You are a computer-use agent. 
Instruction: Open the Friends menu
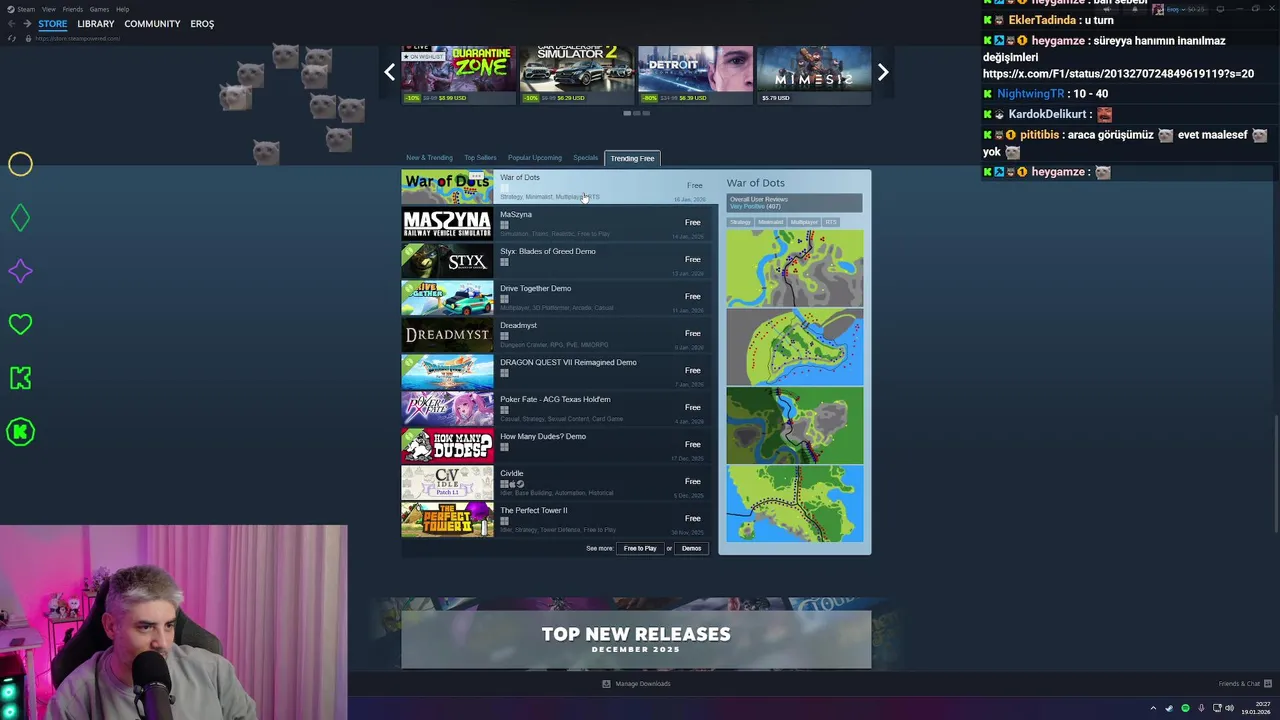click(73, 9)
